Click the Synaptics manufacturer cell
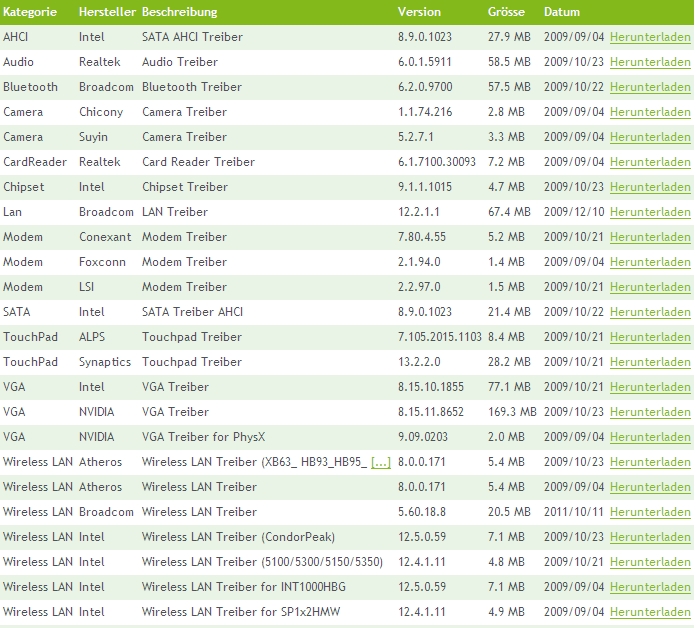This screenshot has height=628, width=696. pos(105,362)
